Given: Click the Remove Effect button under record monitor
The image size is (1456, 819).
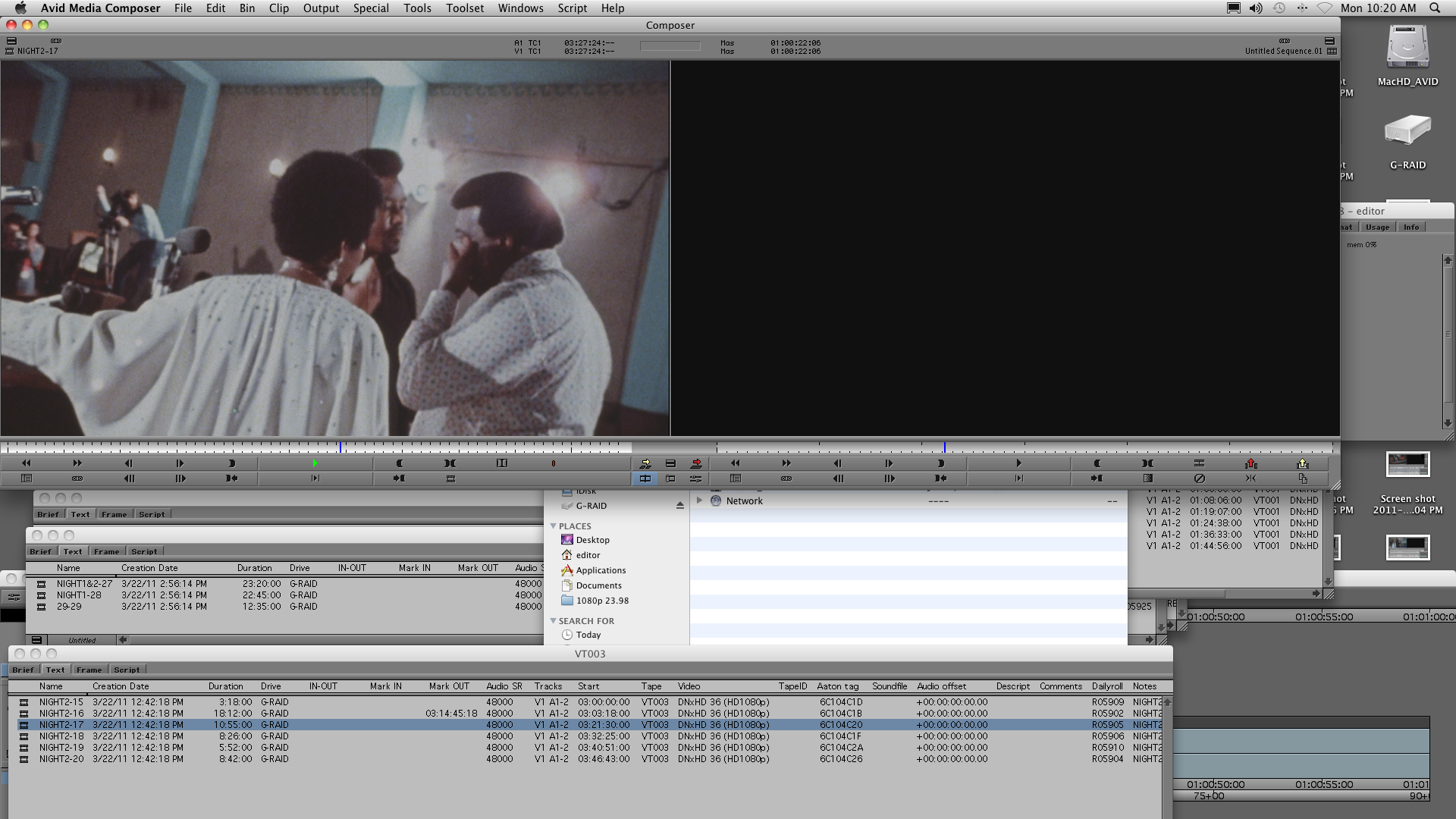Looking at the screenshot, I should point(1199,479).
